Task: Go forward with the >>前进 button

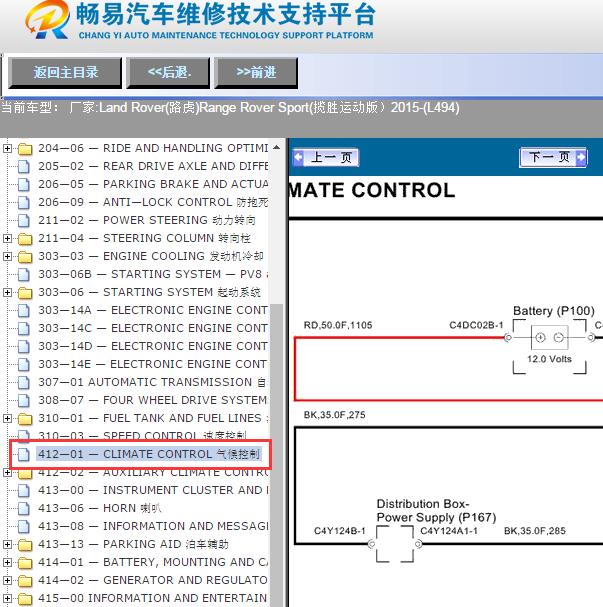Action: (x=256, y=73)
